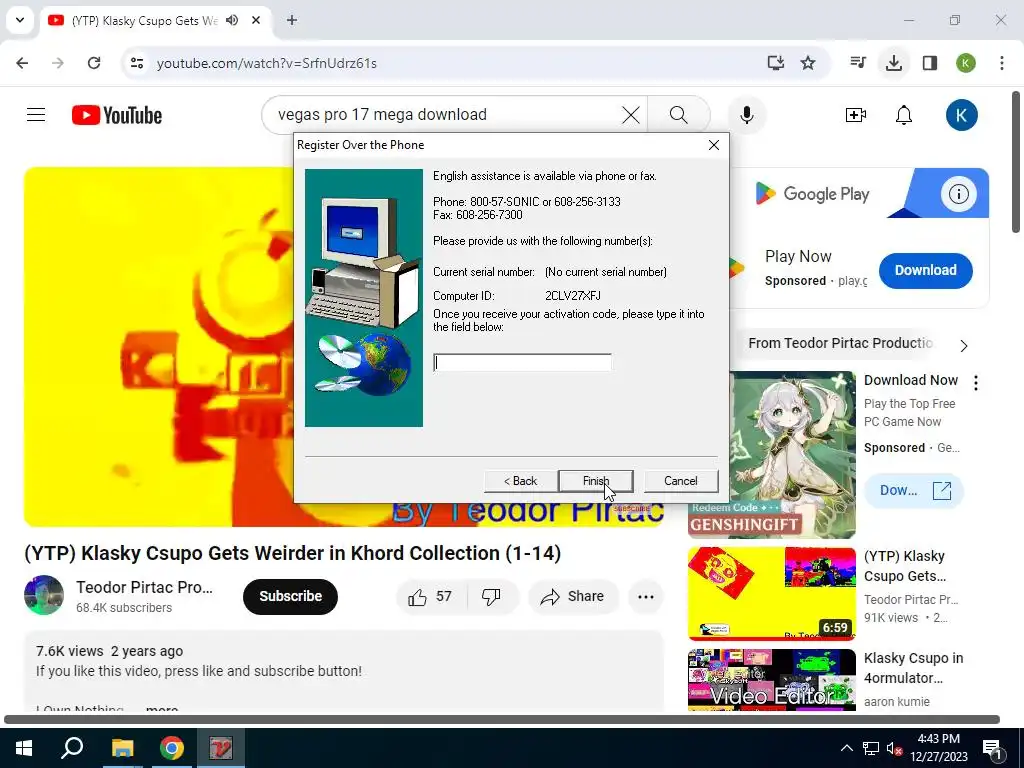Run search with the magnifier button

click(679, 115)
